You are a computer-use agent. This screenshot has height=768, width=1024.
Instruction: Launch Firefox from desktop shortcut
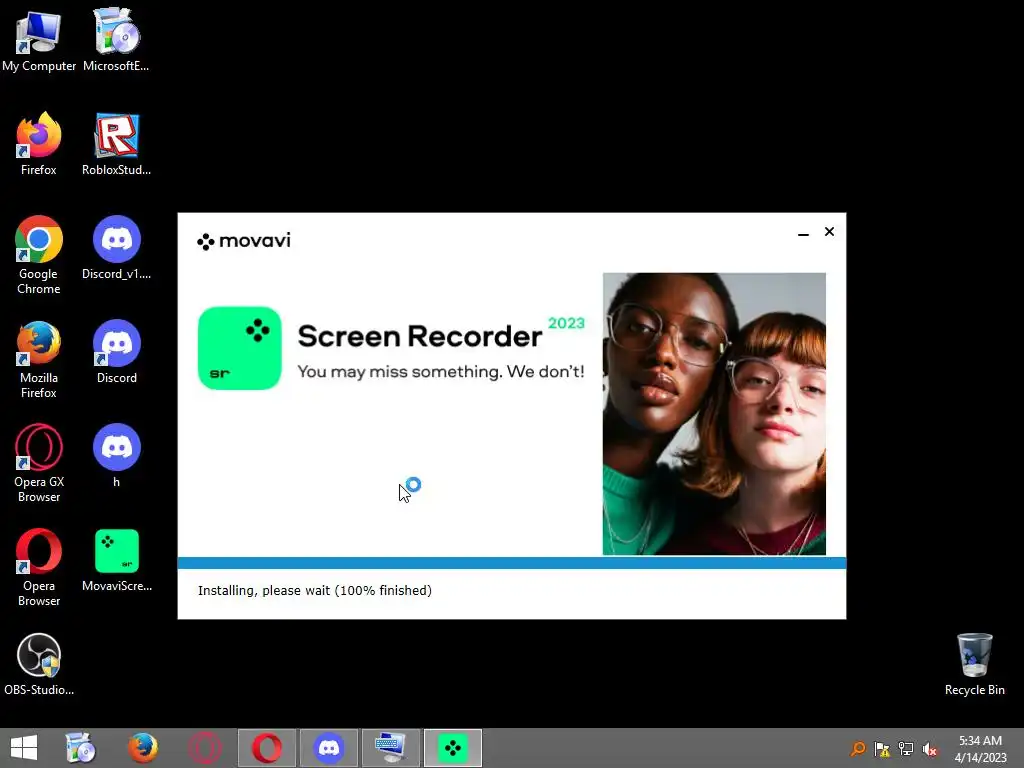point(39,144)
